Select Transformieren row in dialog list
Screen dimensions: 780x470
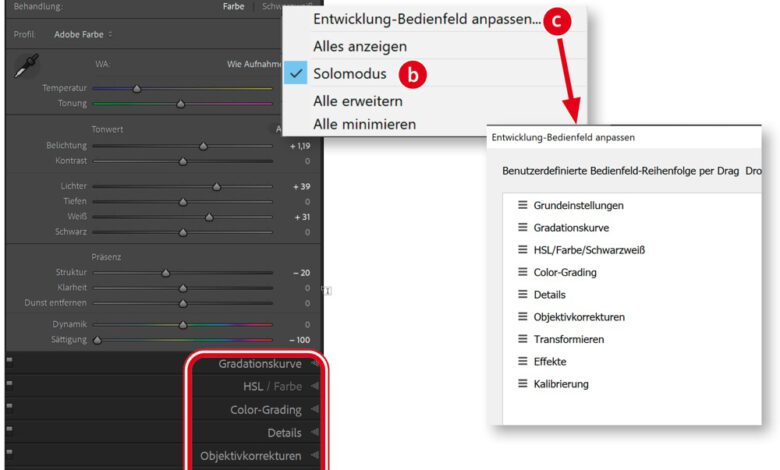point(632,339)
